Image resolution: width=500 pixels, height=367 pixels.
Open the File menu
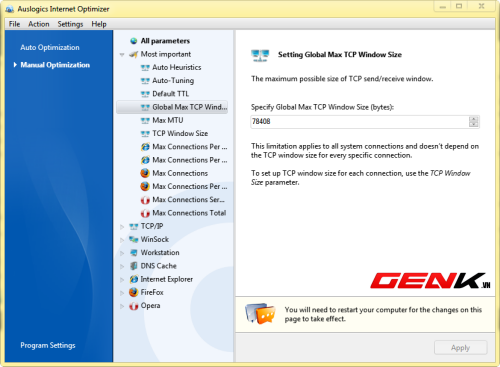point(14,24)
